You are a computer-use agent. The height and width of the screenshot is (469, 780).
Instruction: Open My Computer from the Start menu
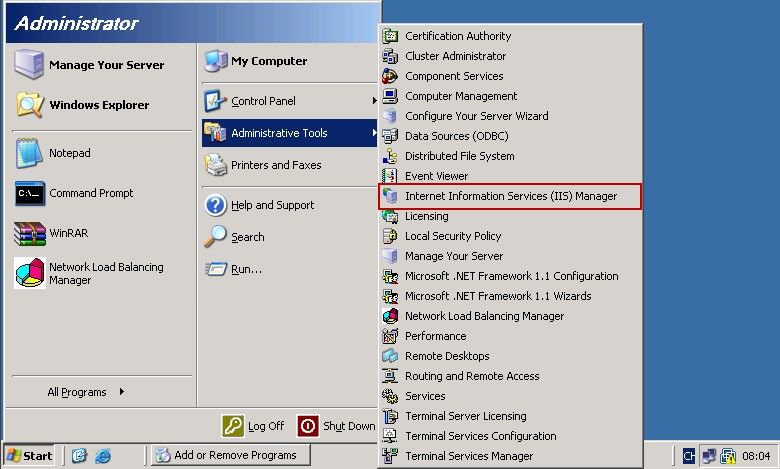(x=289, y=61)
